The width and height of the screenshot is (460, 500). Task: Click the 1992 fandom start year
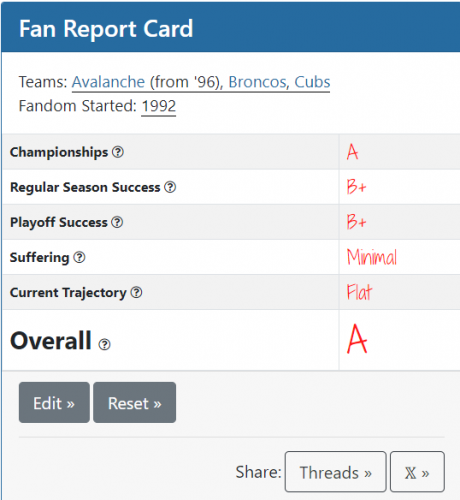pos(159,106)
